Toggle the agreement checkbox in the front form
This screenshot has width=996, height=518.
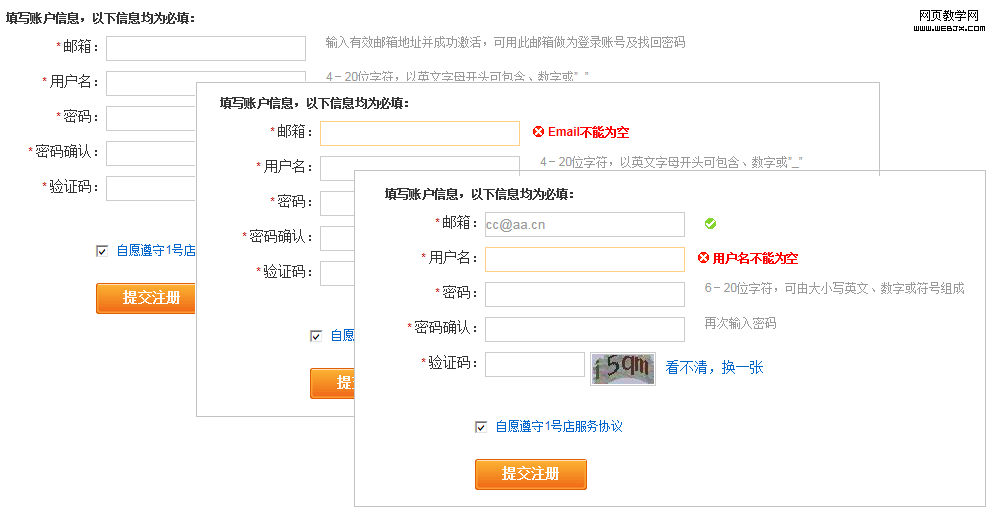(481, 427)
